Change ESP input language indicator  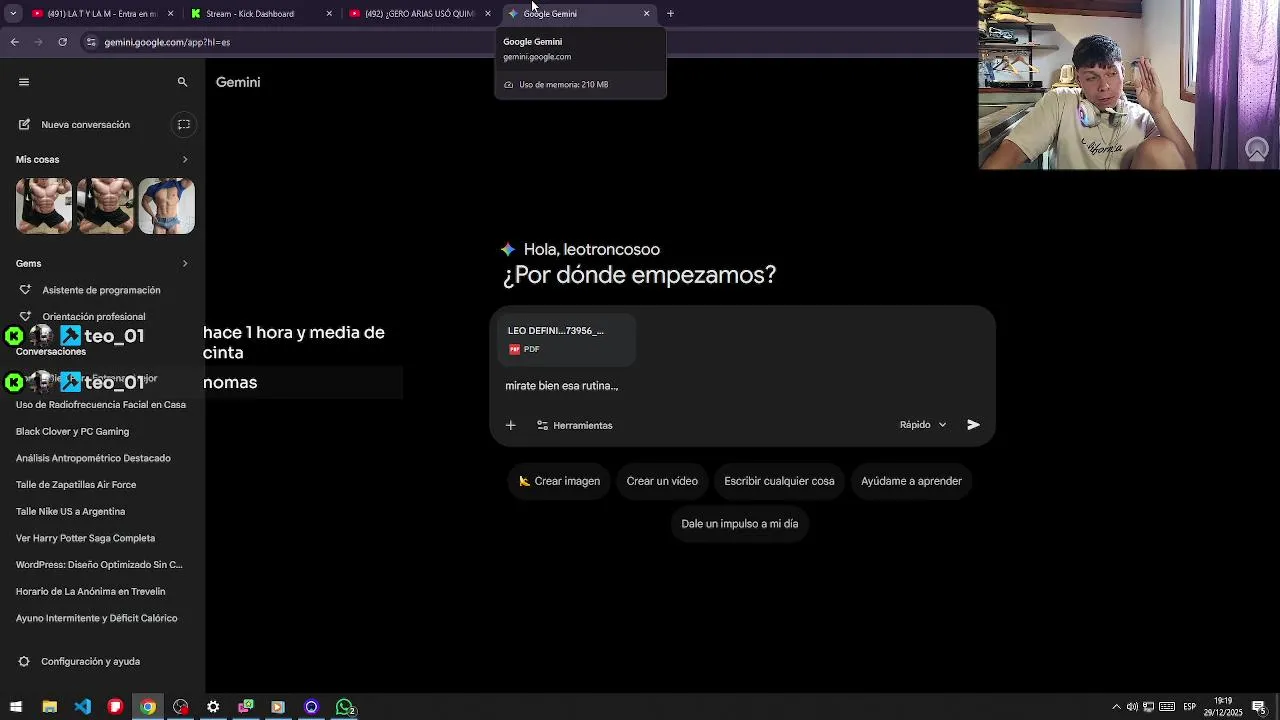tap(1190, 707)
